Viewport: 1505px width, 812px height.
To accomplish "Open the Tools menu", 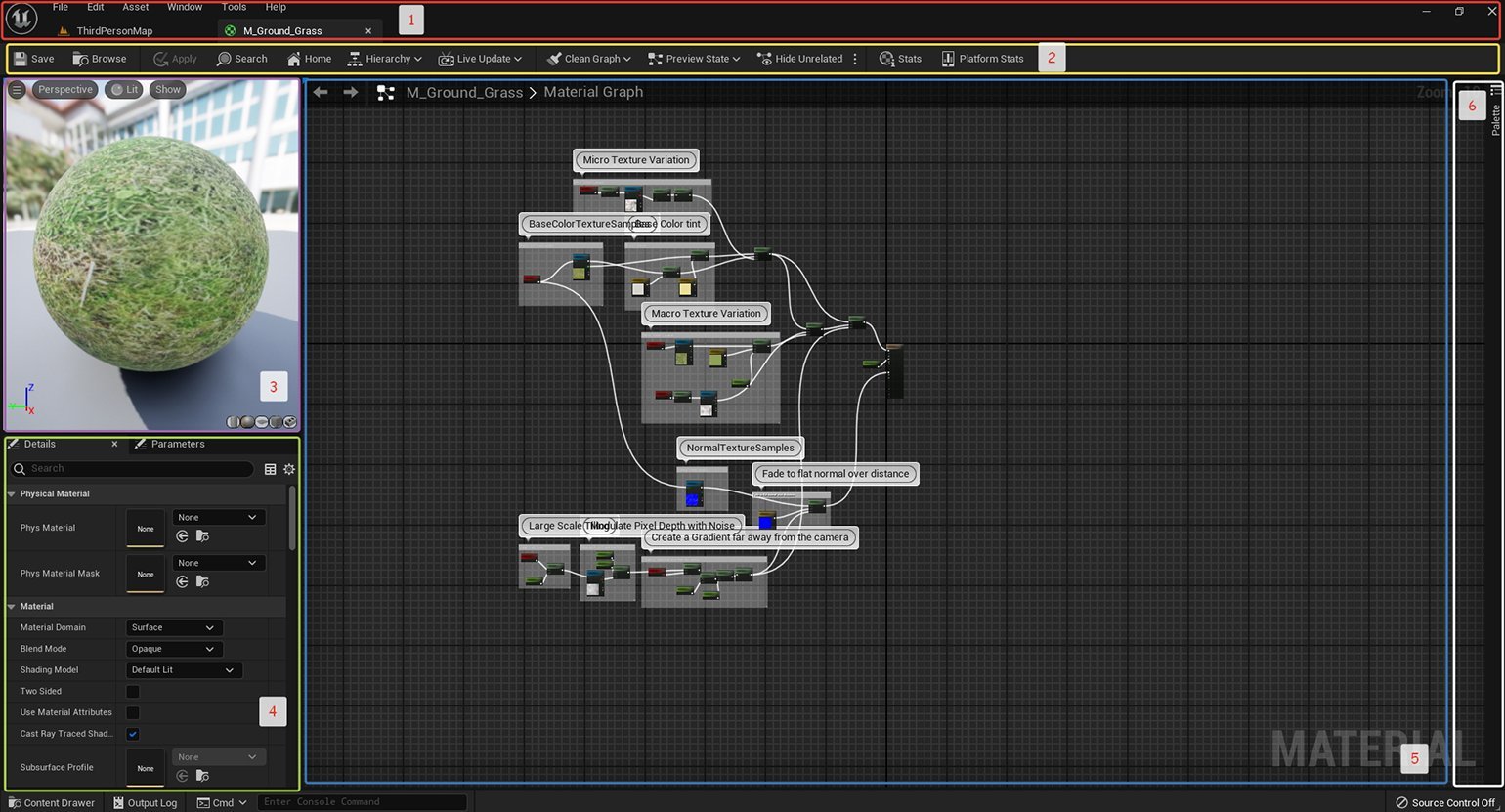I will [x=234, y=7].
